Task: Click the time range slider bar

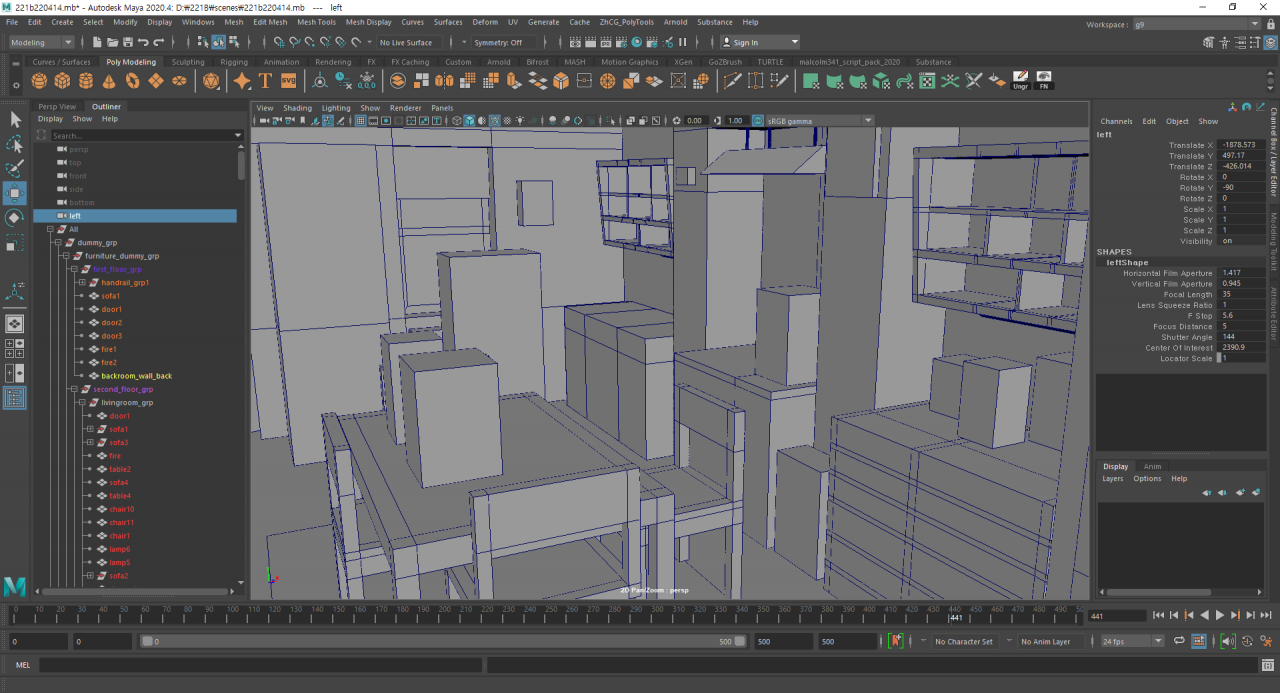Action: point(440,641)
